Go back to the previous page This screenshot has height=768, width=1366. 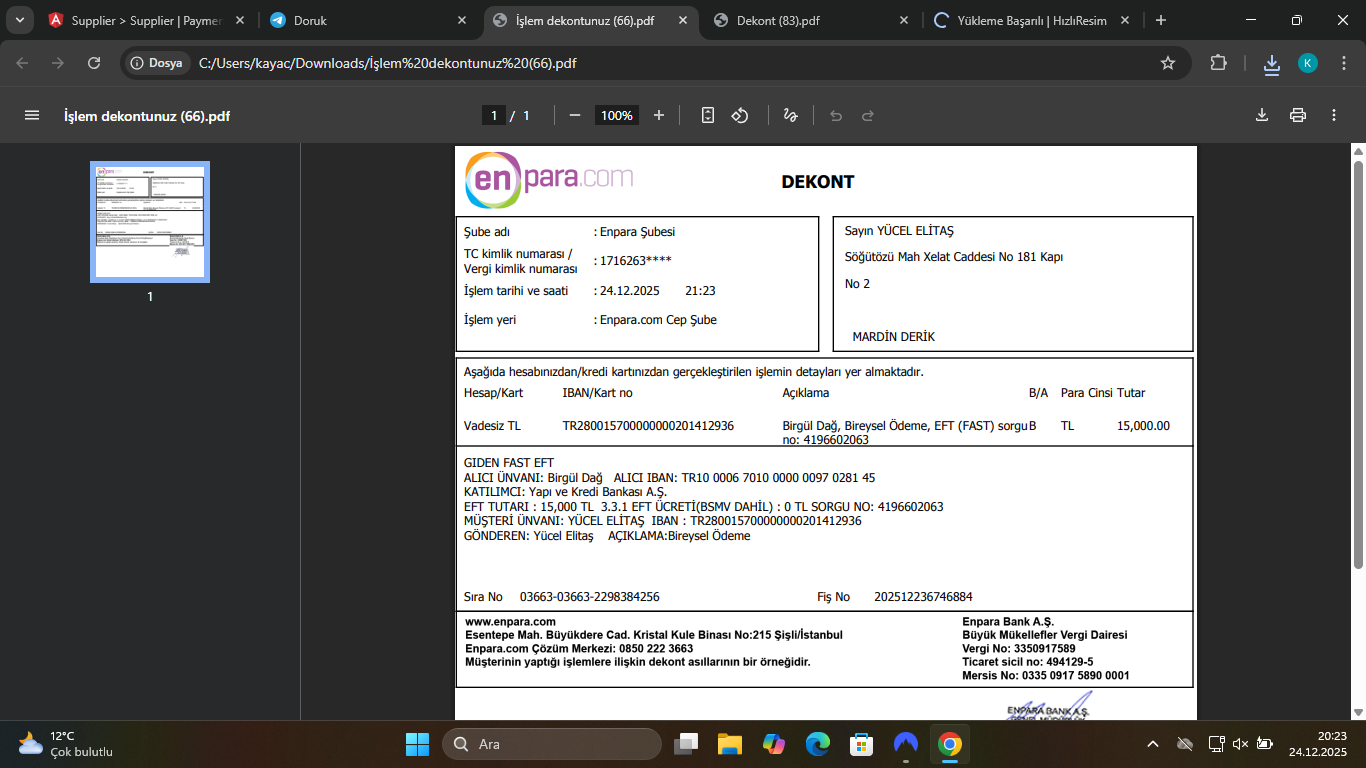(22, 63)
